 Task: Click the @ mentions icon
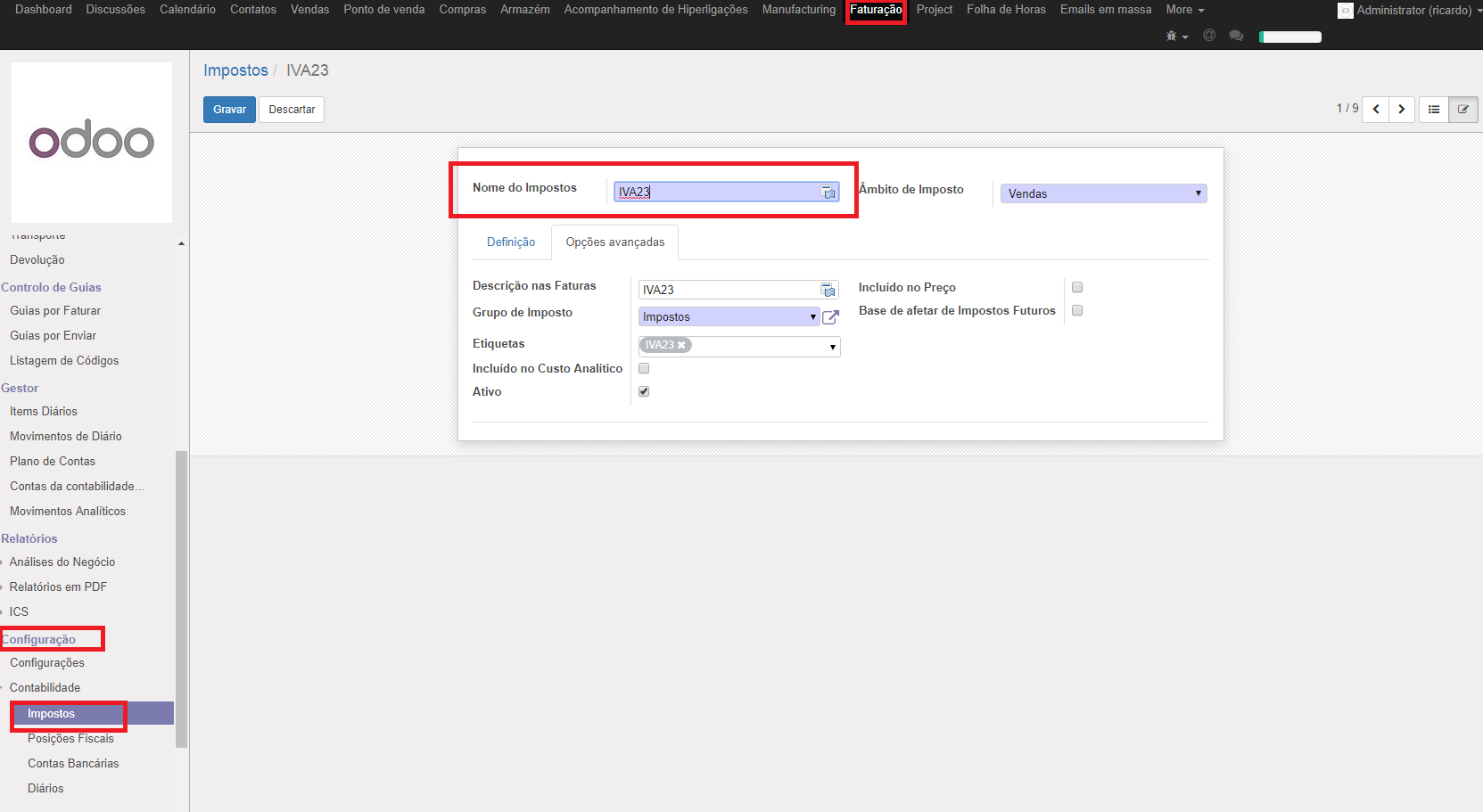coord(1209,36)
